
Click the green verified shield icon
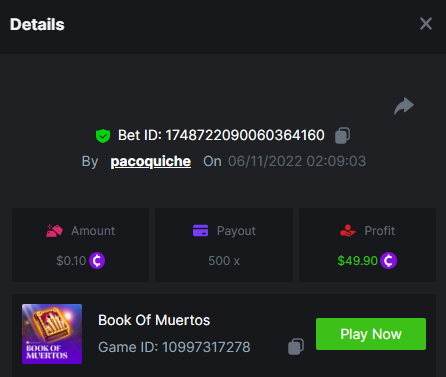(x=103, y=136)
